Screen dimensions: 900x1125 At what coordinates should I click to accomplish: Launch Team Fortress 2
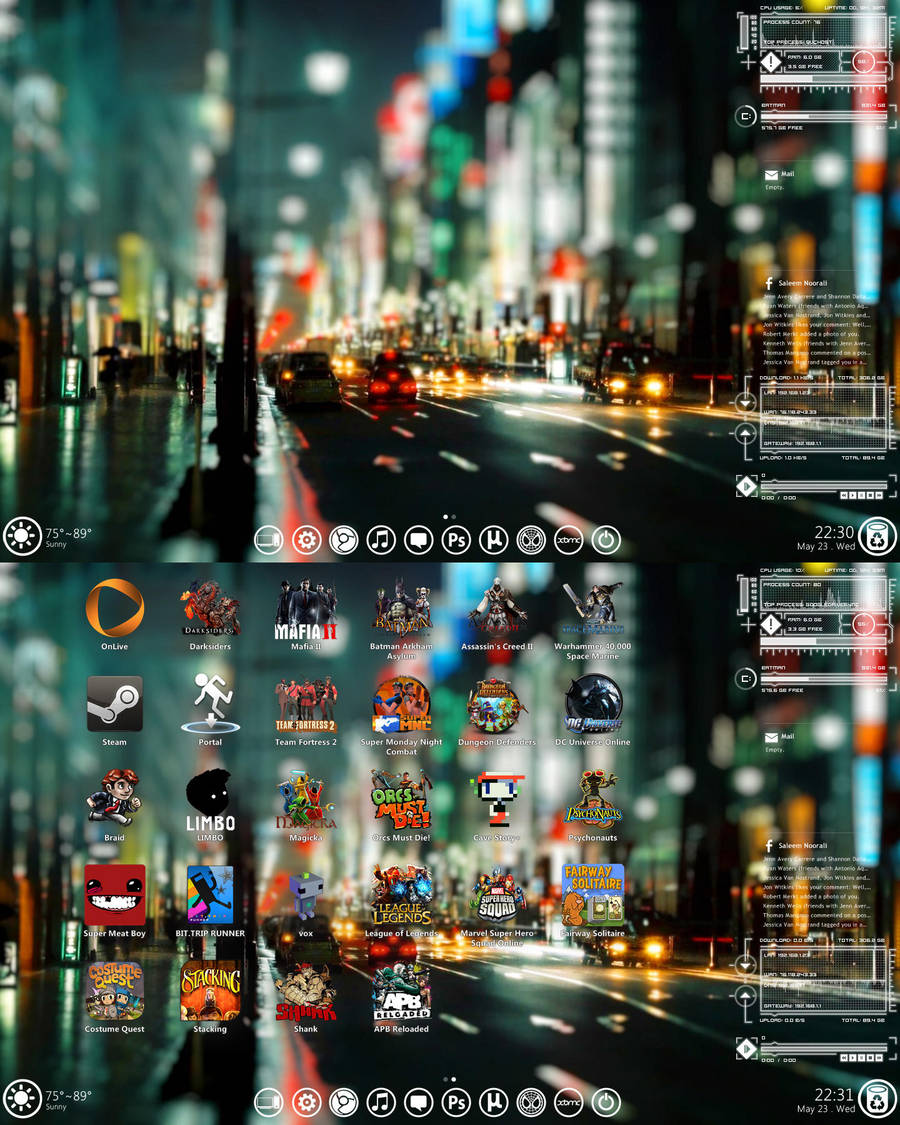(x=305, y=704)
